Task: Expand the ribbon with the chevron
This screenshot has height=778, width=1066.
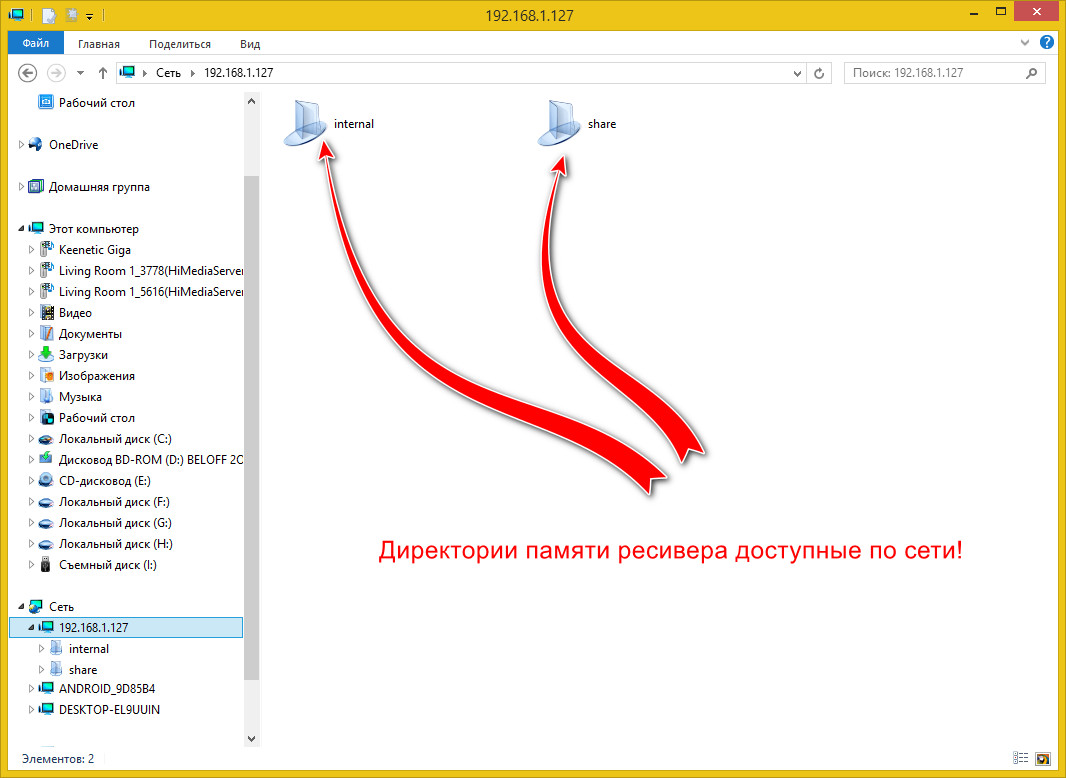Action: pyautogui.click(x=1025, y=43)
